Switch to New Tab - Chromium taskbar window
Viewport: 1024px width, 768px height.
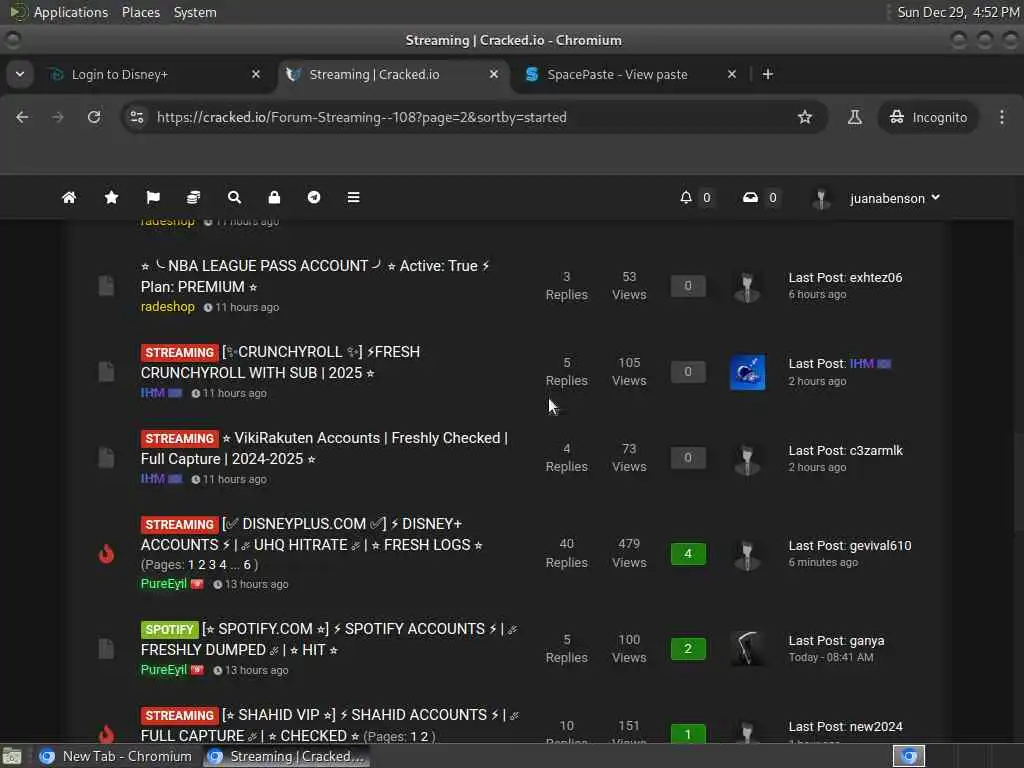coord(116,756)
